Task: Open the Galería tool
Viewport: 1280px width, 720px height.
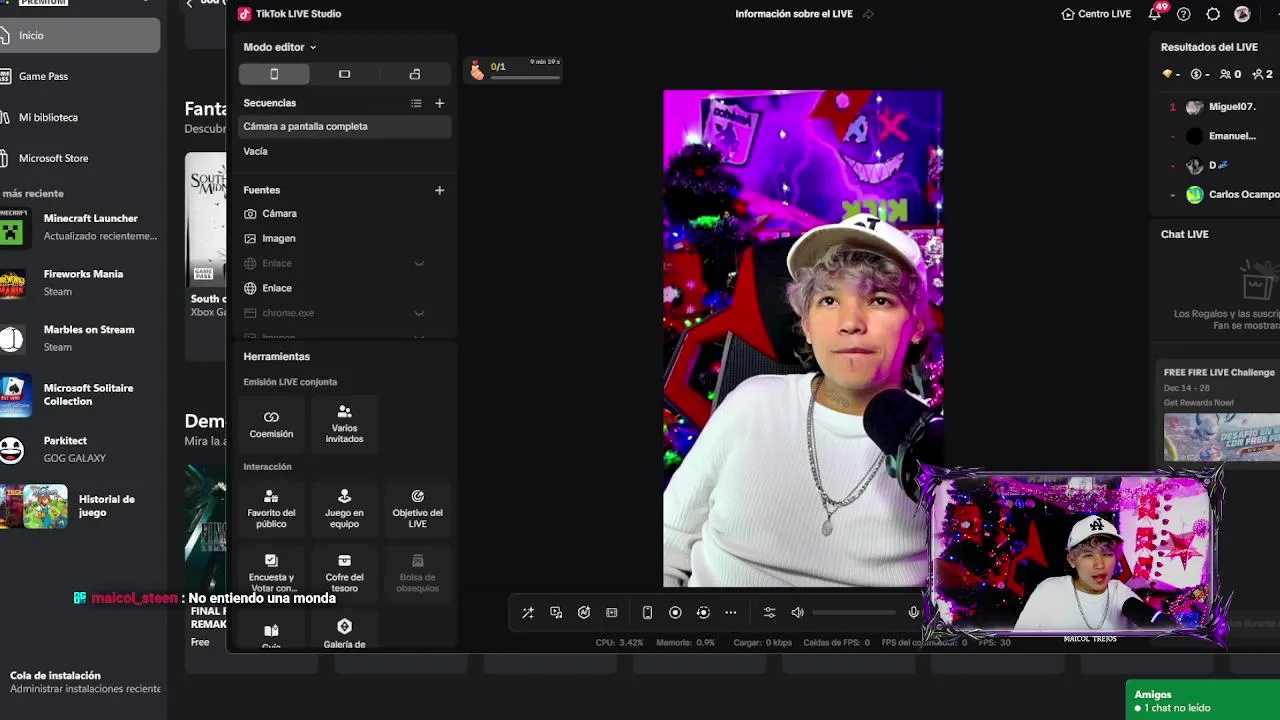Action: coord(344,632)
